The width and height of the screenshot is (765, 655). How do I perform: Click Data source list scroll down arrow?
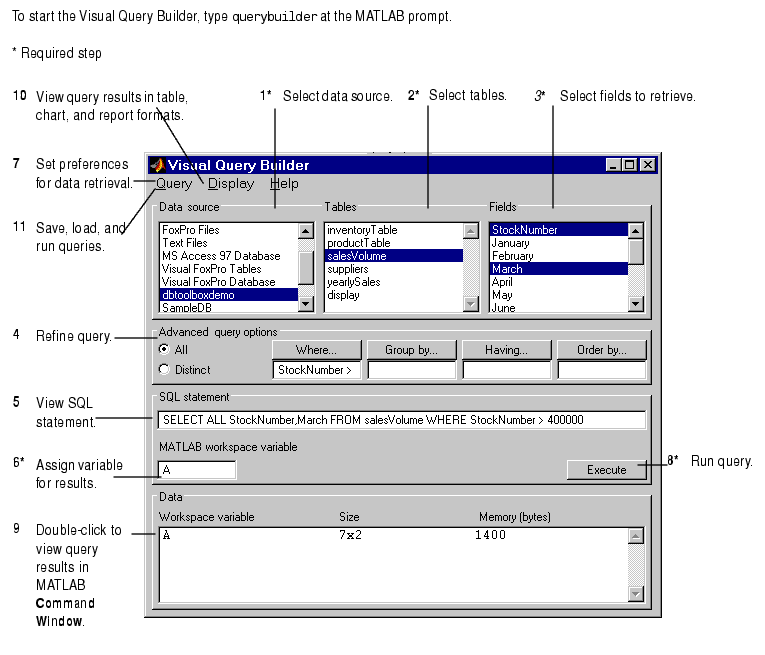click(306, 304)
